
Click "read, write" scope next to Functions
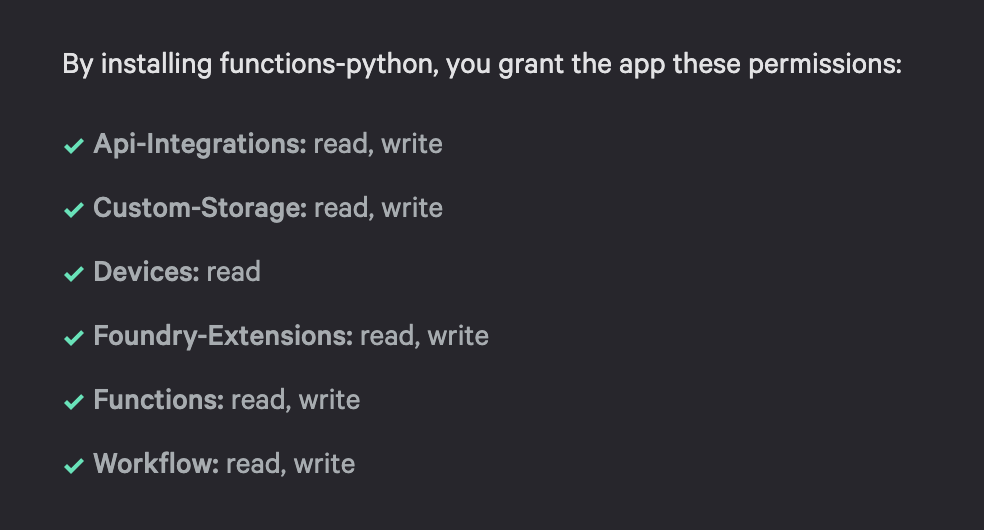[x=295, y=400]
